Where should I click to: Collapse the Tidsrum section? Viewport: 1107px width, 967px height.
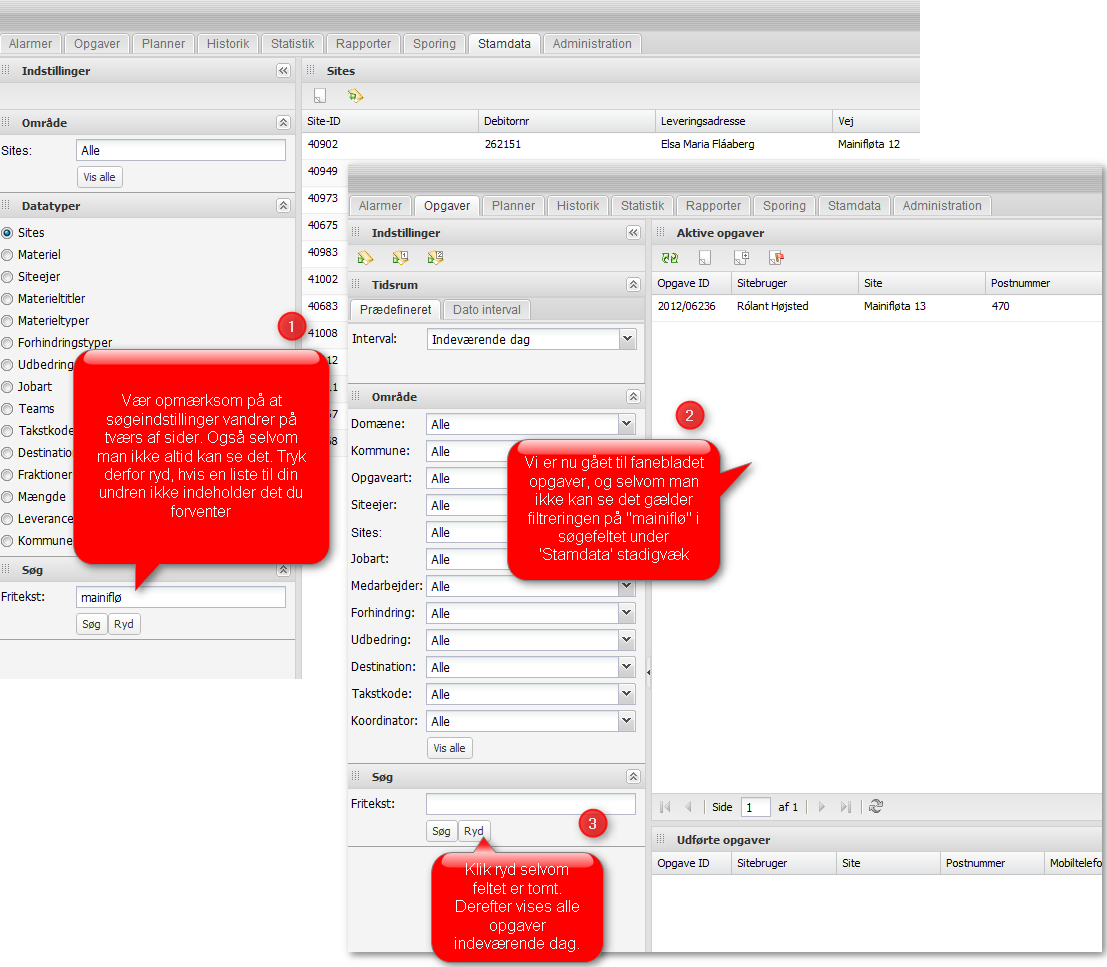click(x=632, y=285)
